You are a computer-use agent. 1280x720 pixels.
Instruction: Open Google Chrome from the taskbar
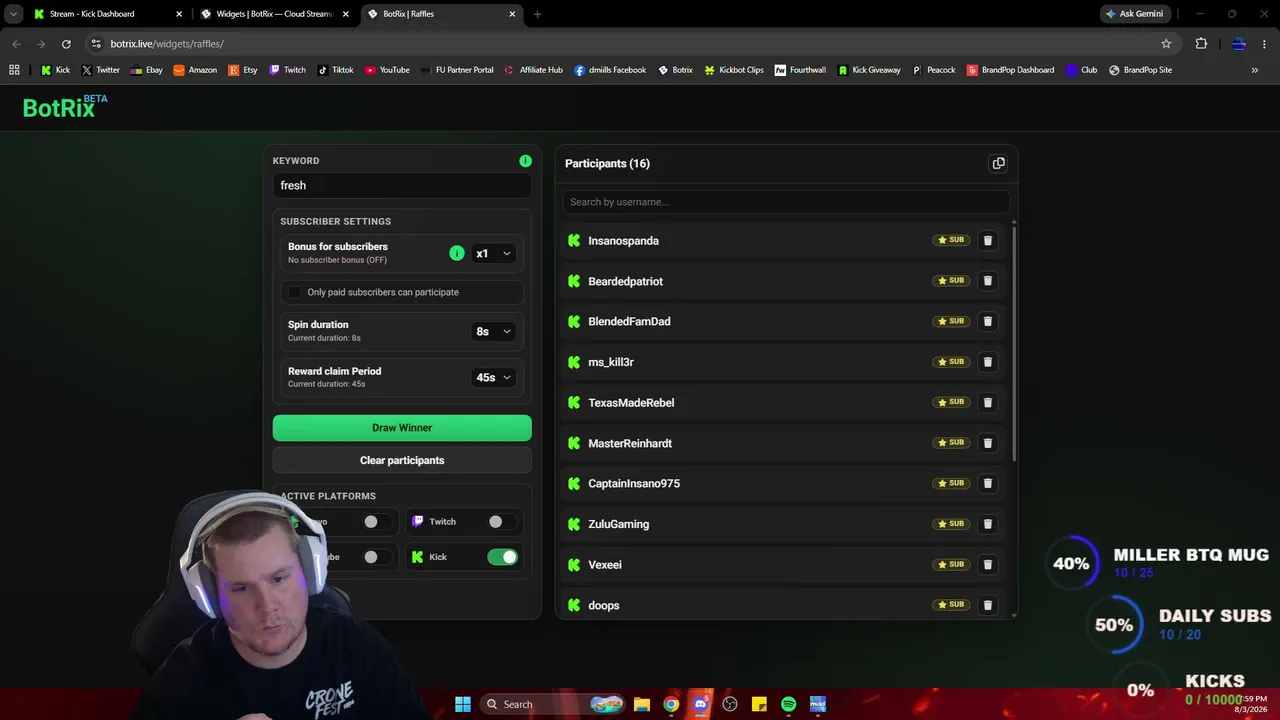point(671,704)
